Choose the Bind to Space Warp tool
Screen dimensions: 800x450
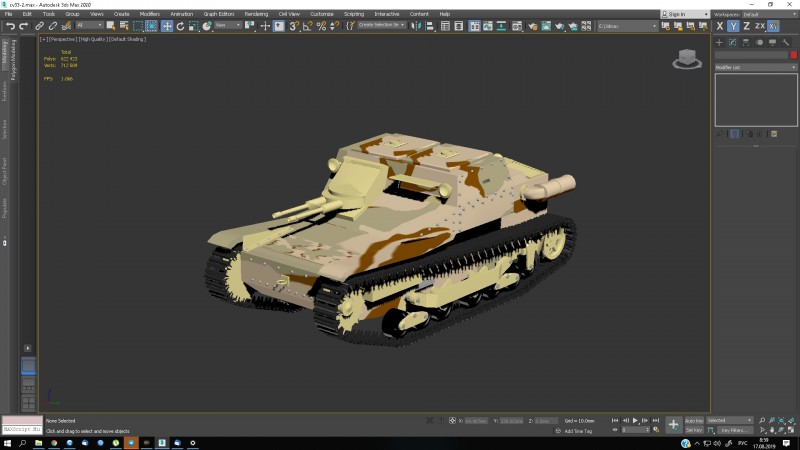(66, 26)
